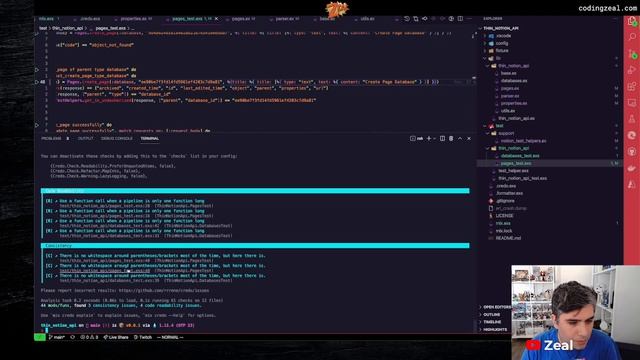This screenshot has width=640, height=360.
Task: Open the LICENSE file in the explorer
Action: pos(504,216)
